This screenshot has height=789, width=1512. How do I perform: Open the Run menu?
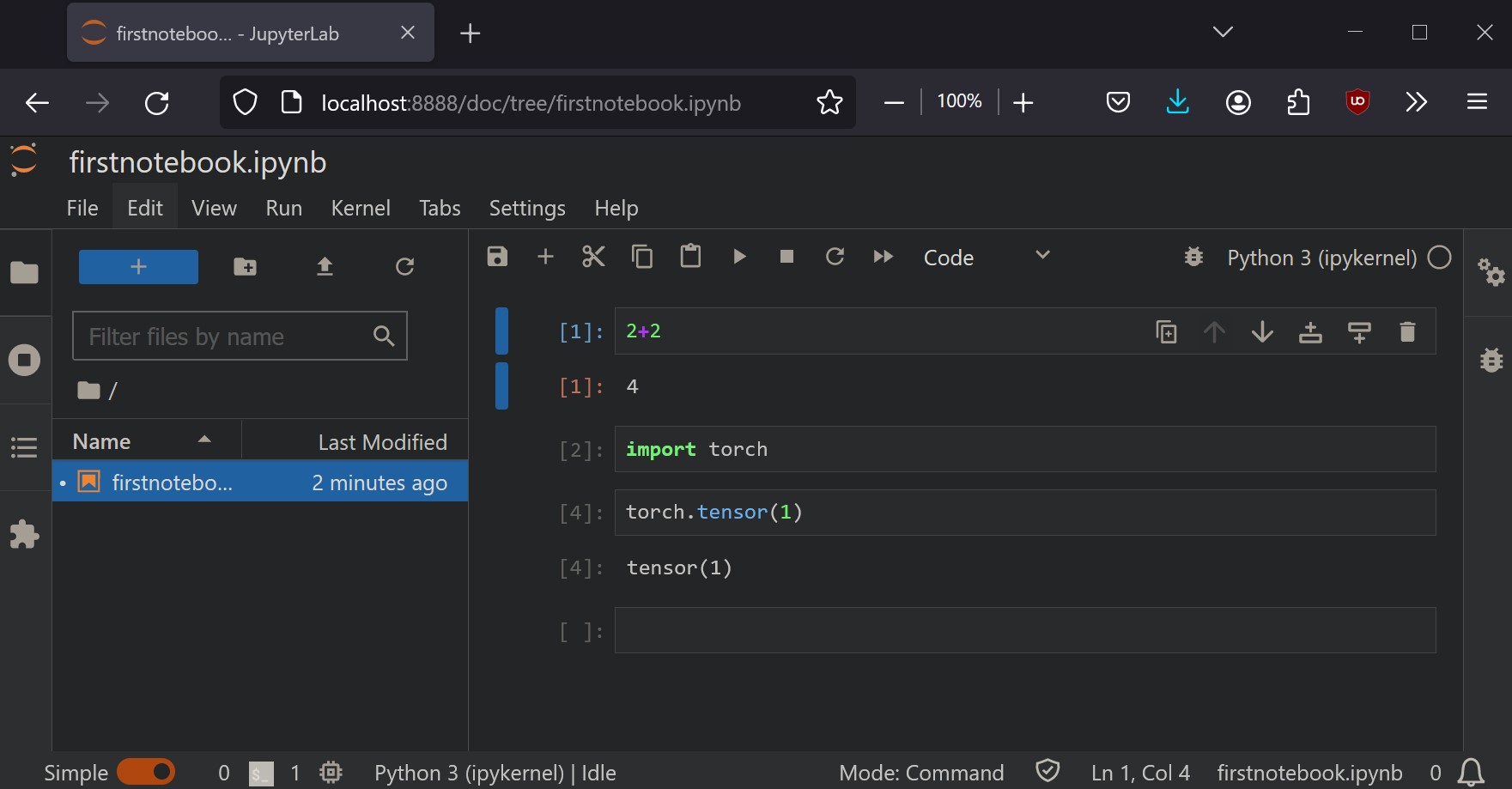284,208
